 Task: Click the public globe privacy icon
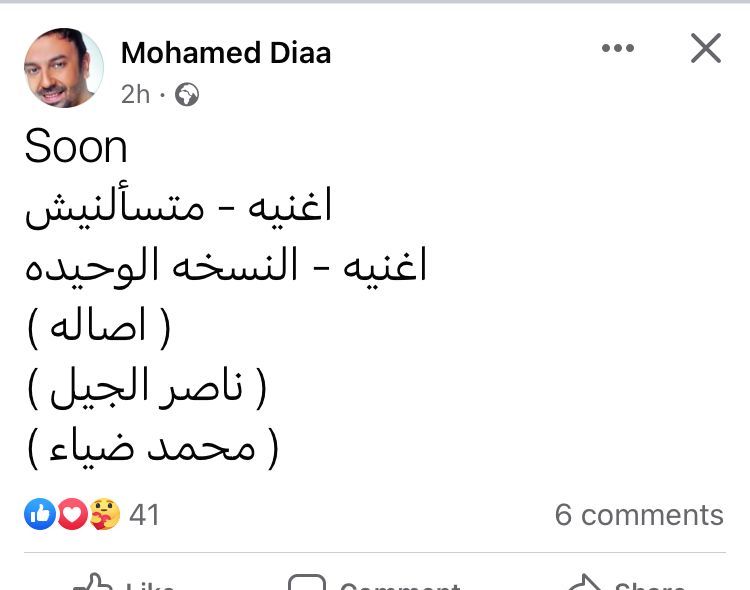coord(187,94)
